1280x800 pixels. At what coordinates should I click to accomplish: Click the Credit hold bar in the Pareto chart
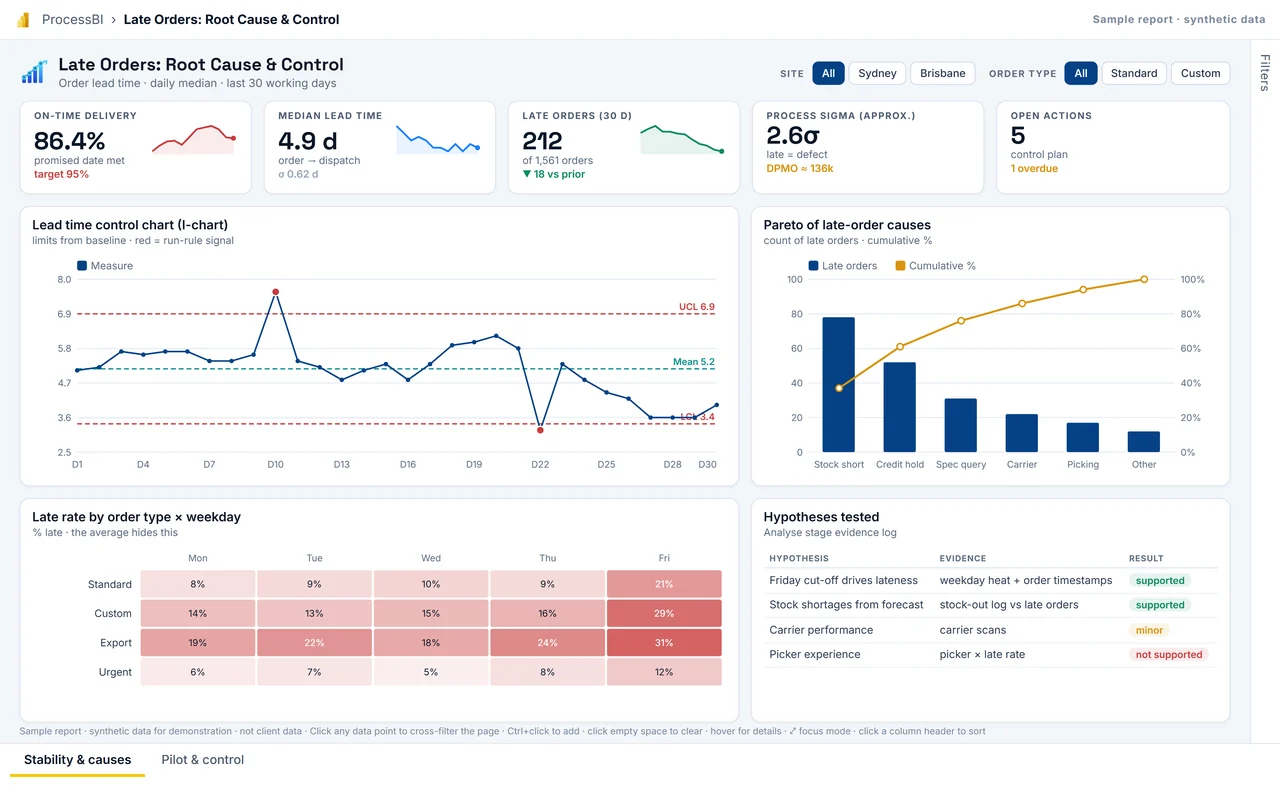(900, 407)
